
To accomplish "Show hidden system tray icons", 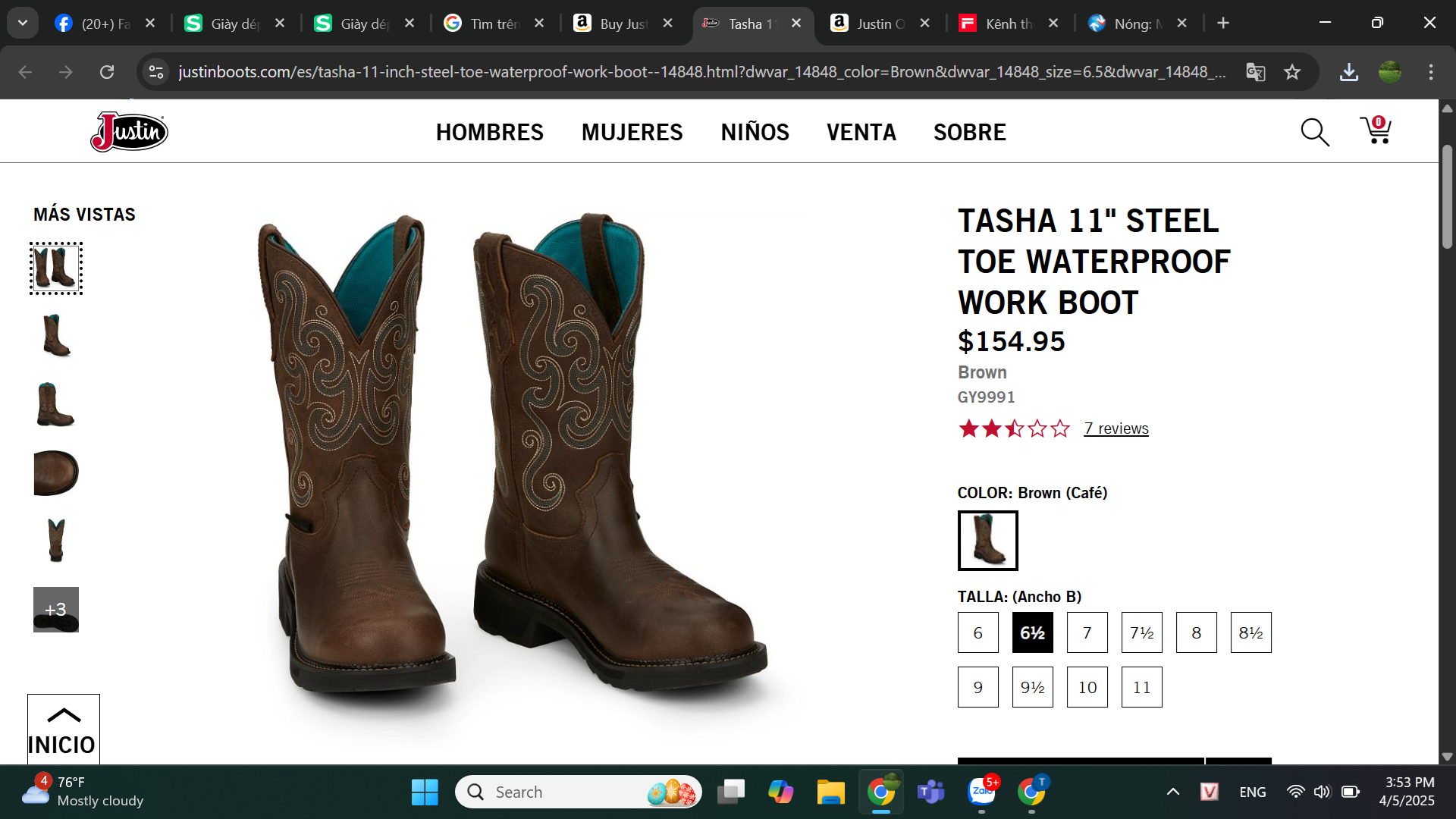I will click(x=1172, y=792).
